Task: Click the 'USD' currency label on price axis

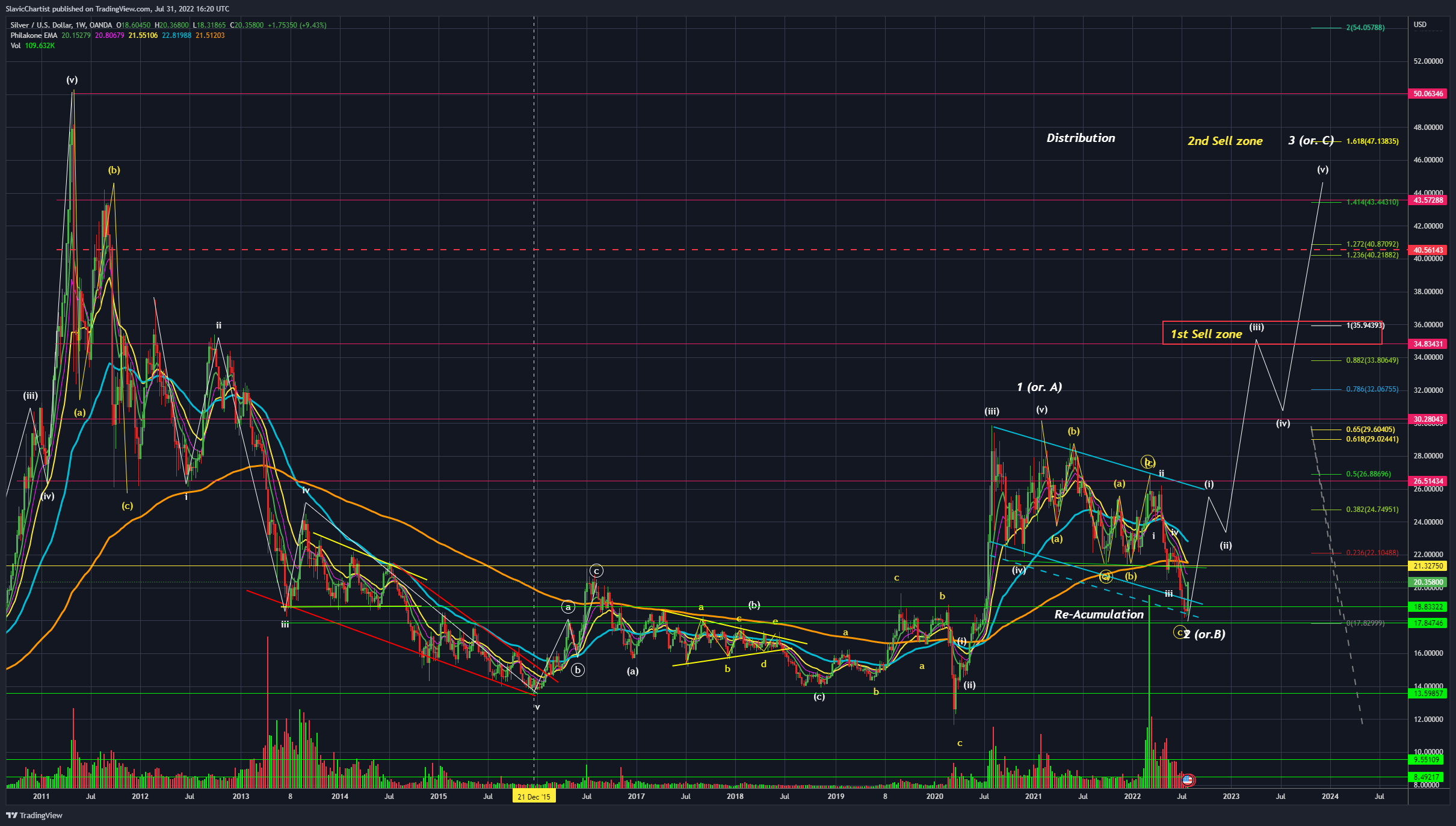Action: [x=1420, y=25]
